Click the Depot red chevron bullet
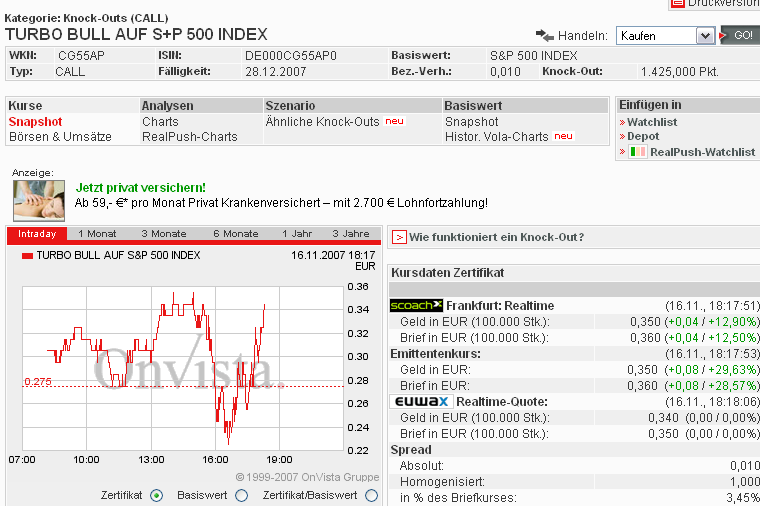Image resolution: width=760 pixels, height=506 pixels. point(622,137)
